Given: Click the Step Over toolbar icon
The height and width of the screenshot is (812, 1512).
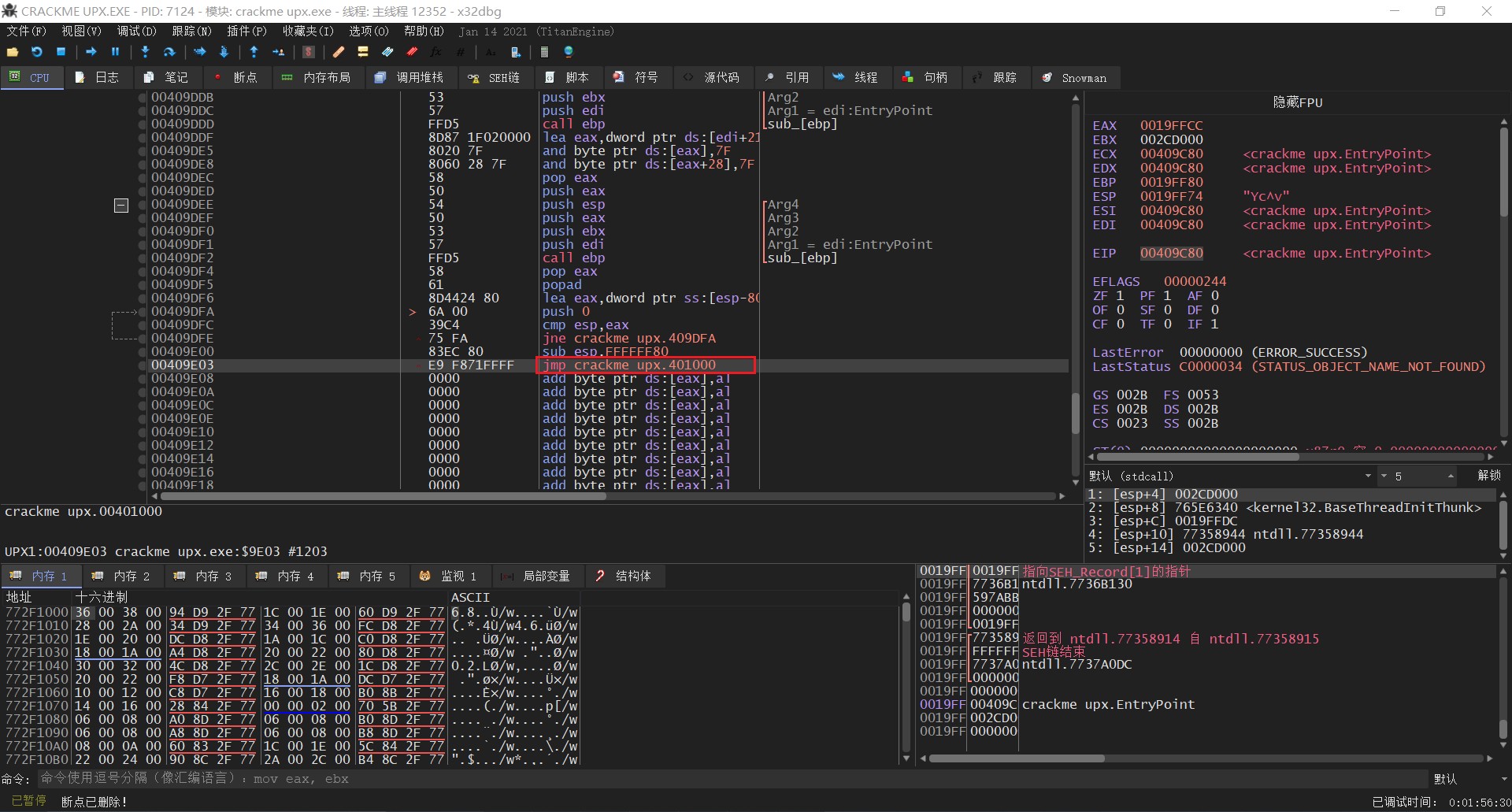Looking at the screenshot, I should click(x=169, y=52).
